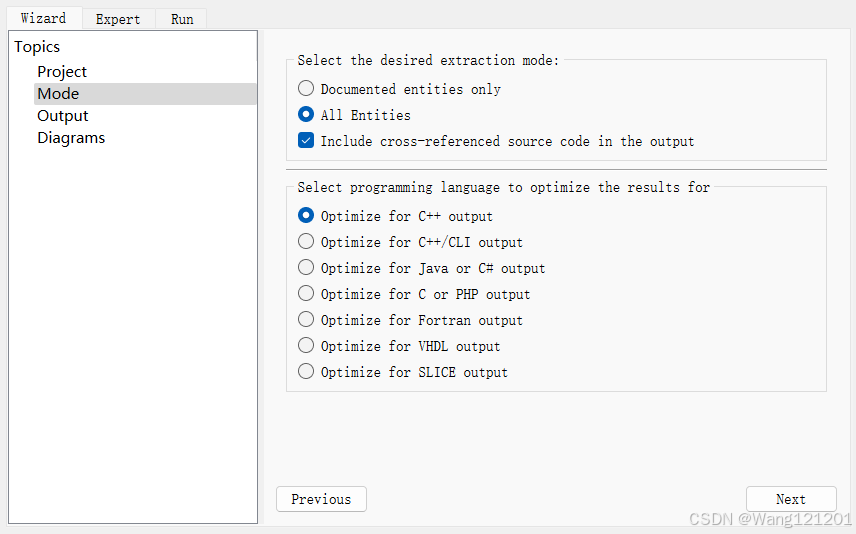Viewport: 856px width, 534px height.
Task: Click the Next button
Action: [790, 499]
